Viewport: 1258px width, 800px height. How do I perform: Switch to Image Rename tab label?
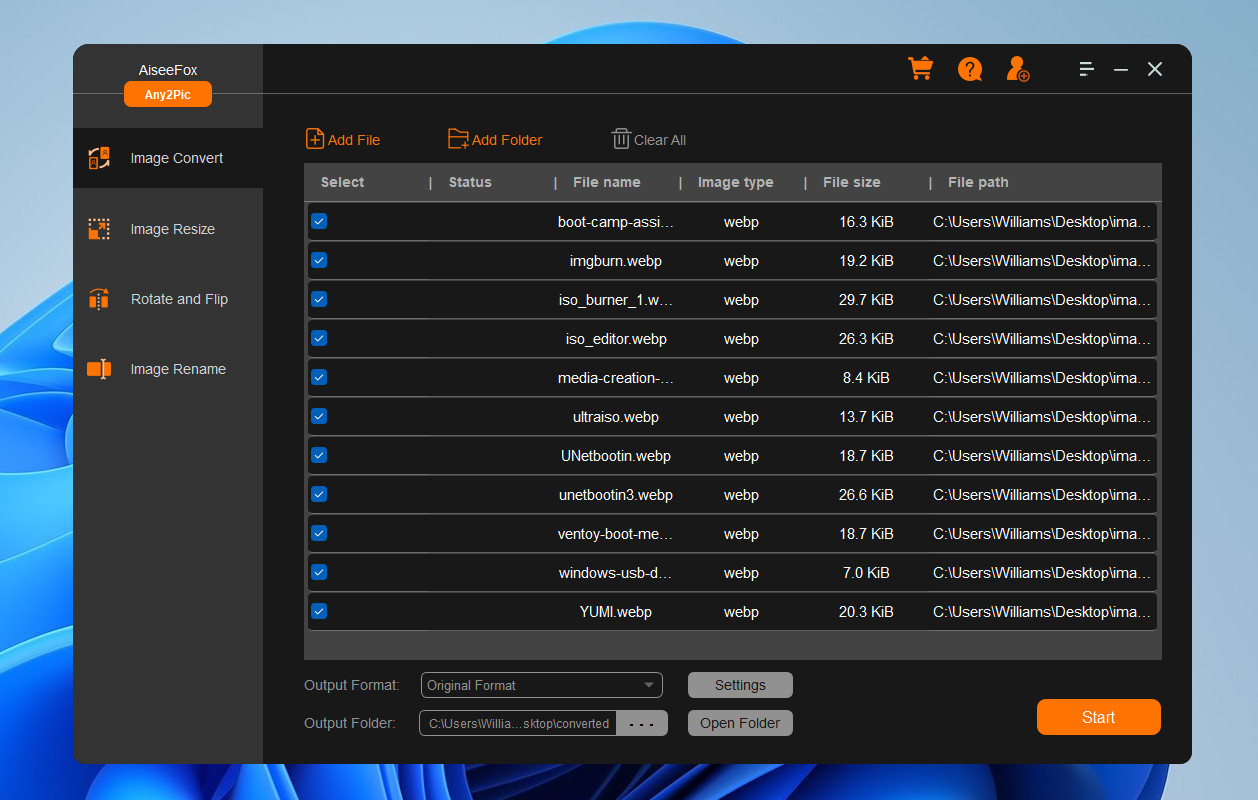[178, 369]
